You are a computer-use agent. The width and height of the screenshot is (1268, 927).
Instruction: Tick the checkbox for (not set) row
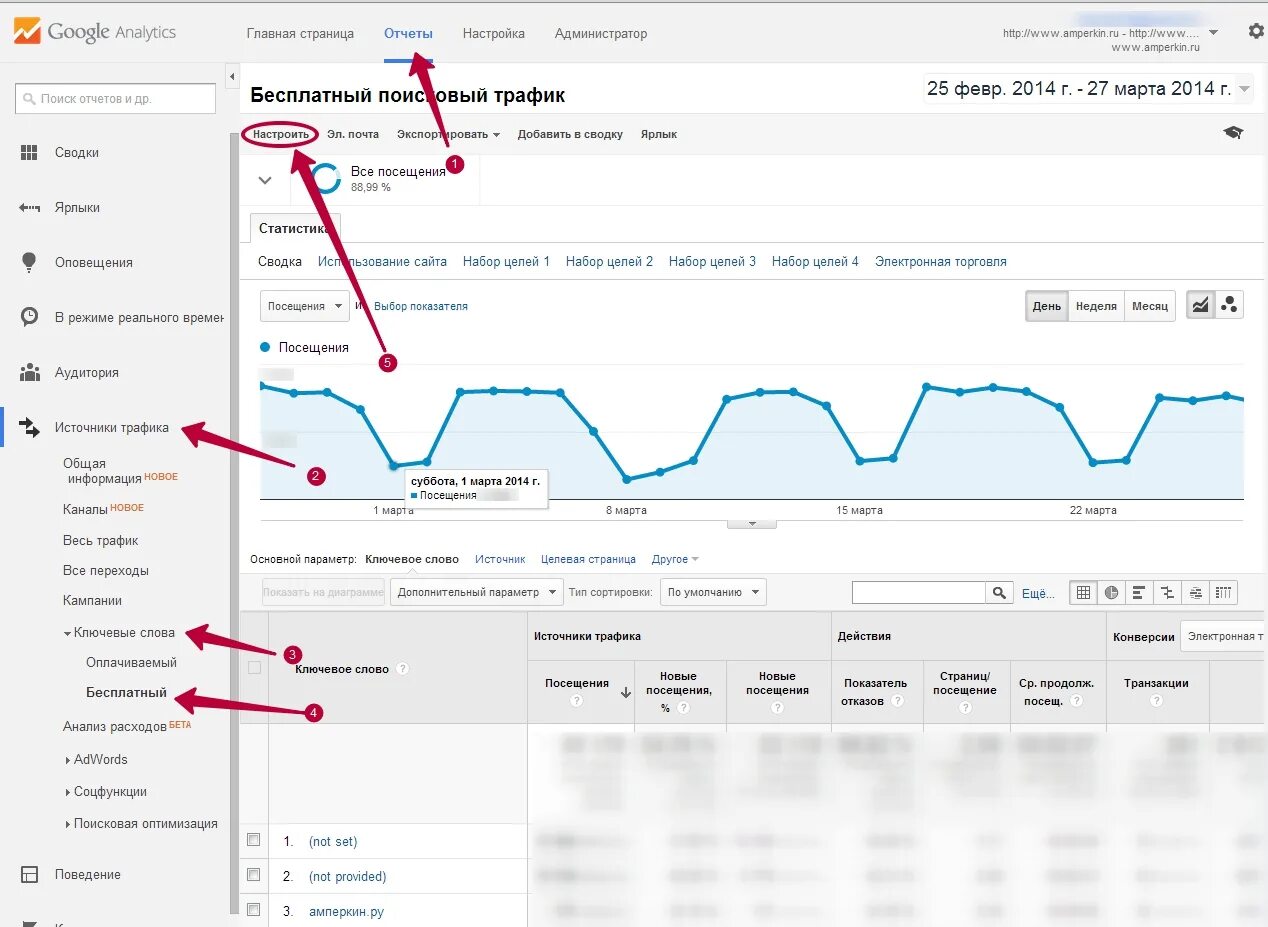pos(254,840)
